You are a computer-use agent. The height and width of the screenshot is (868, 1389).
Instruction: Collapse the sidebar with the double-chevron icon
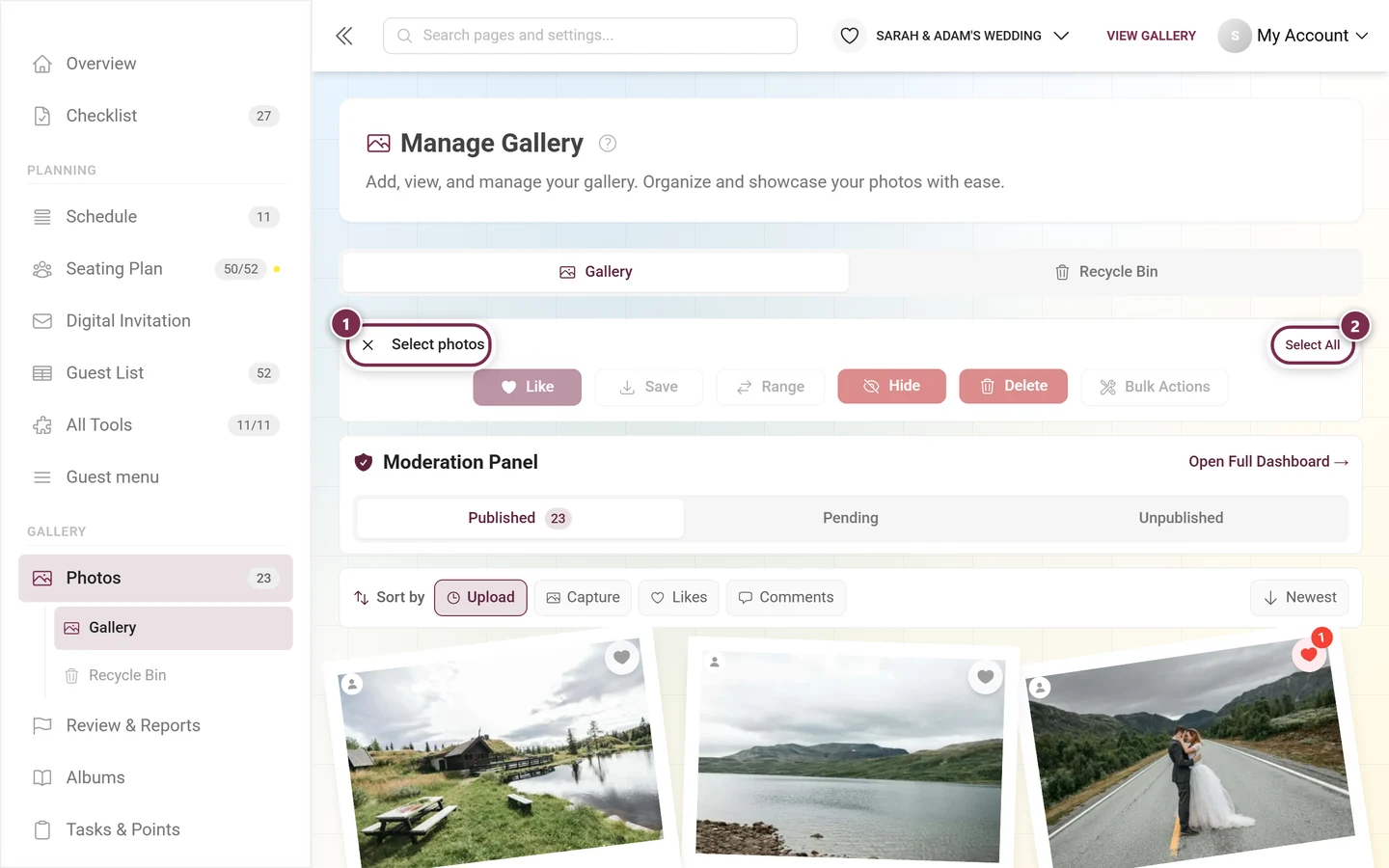[344, 36]
